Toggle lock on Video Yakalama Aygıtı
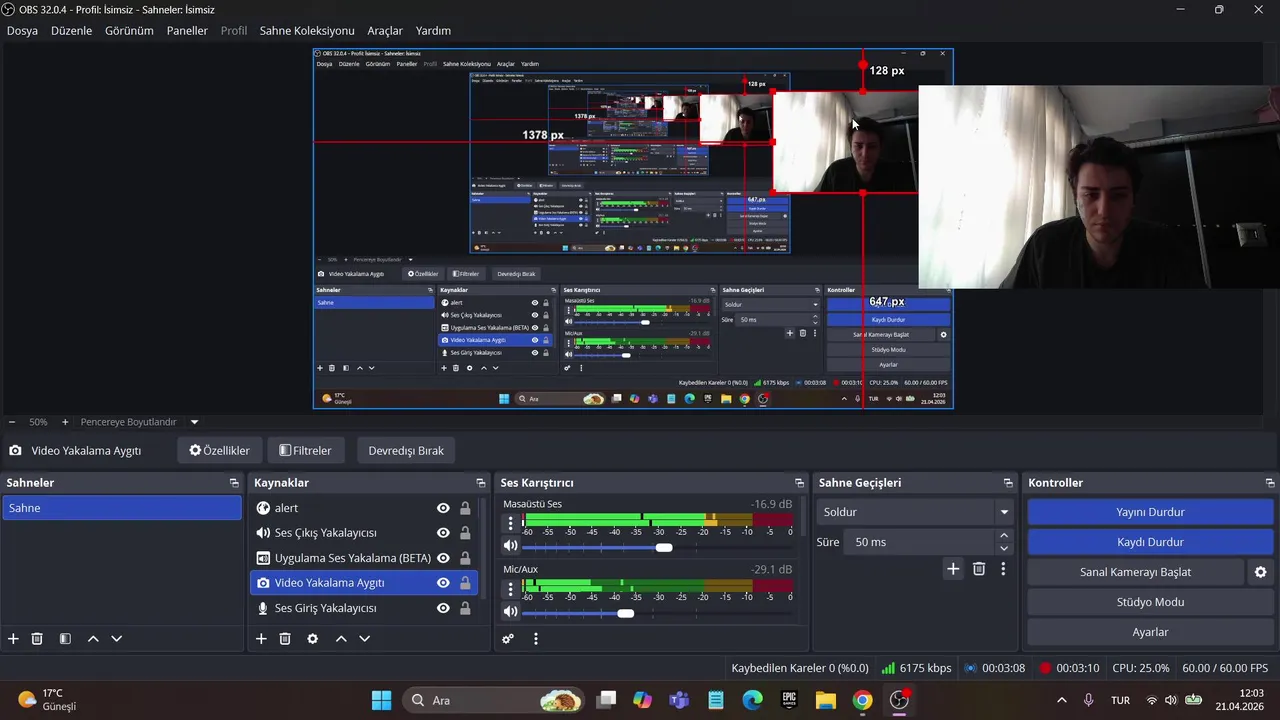The image size is (1280, 720). [x=465, y=583]
